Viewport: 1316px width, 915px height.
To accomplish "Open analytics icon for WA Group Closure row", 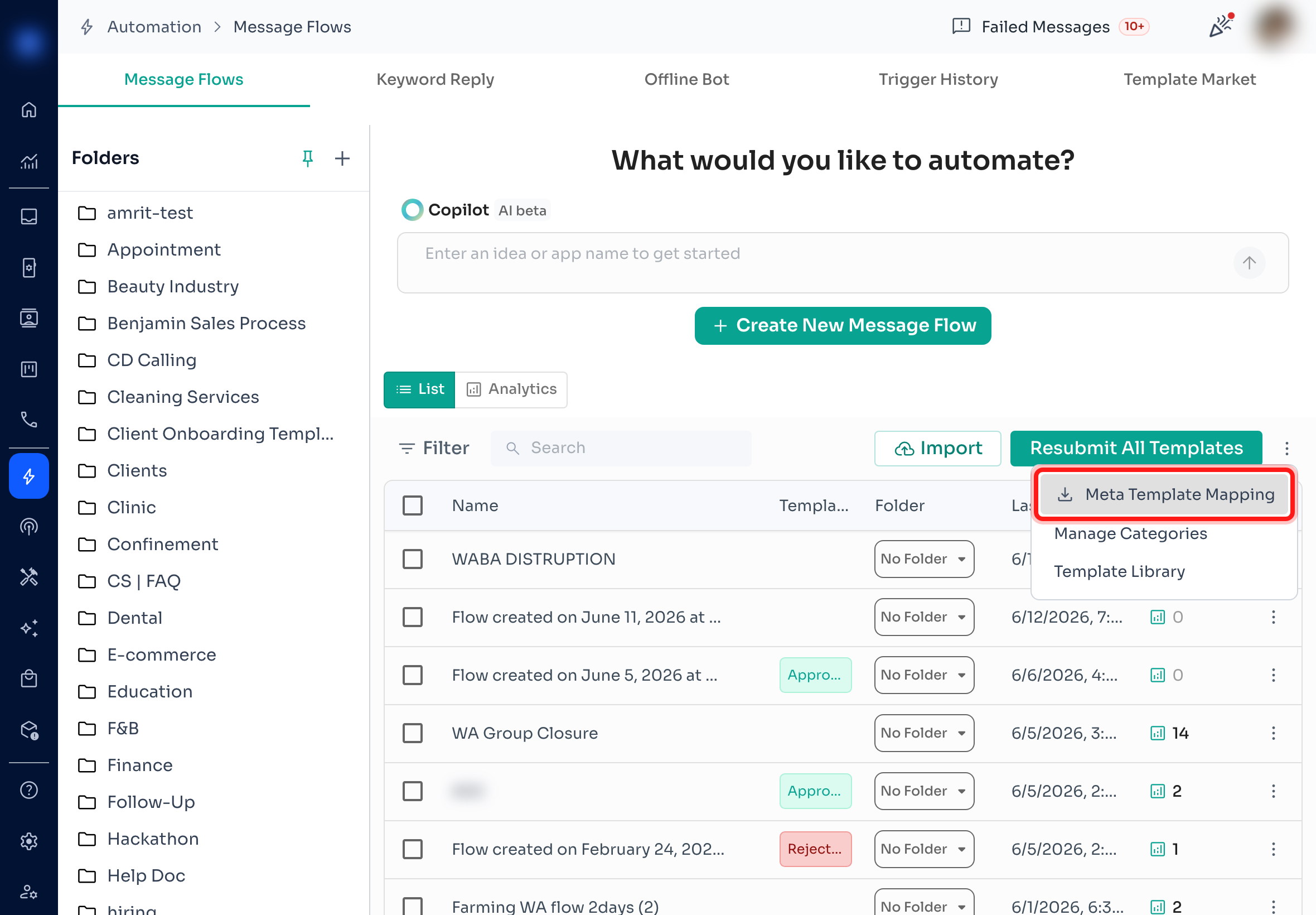I will [1157, 733].
